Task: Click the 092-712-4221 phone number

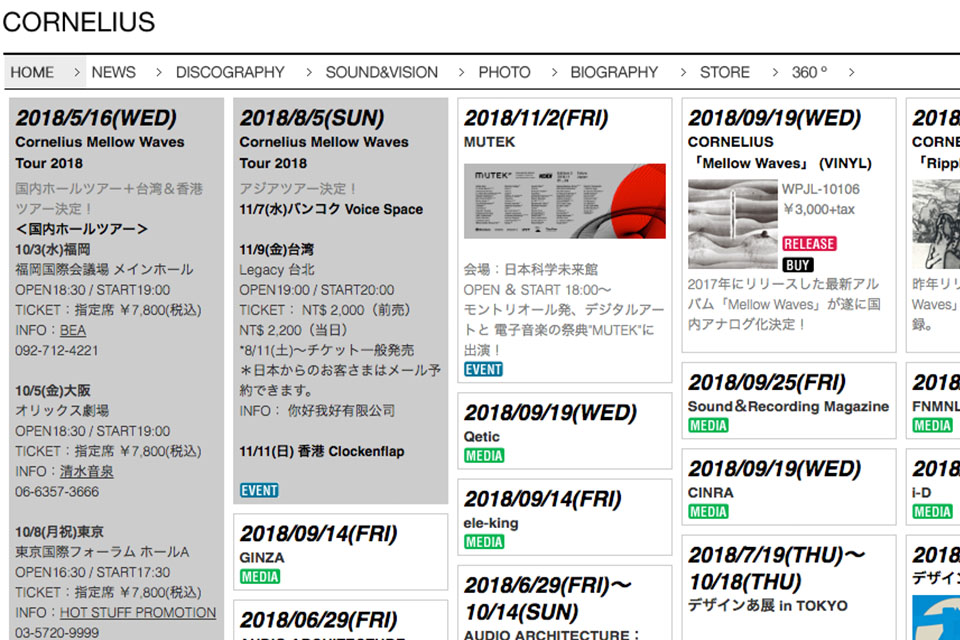Action: pyautogui.click(x=56, y=350)
